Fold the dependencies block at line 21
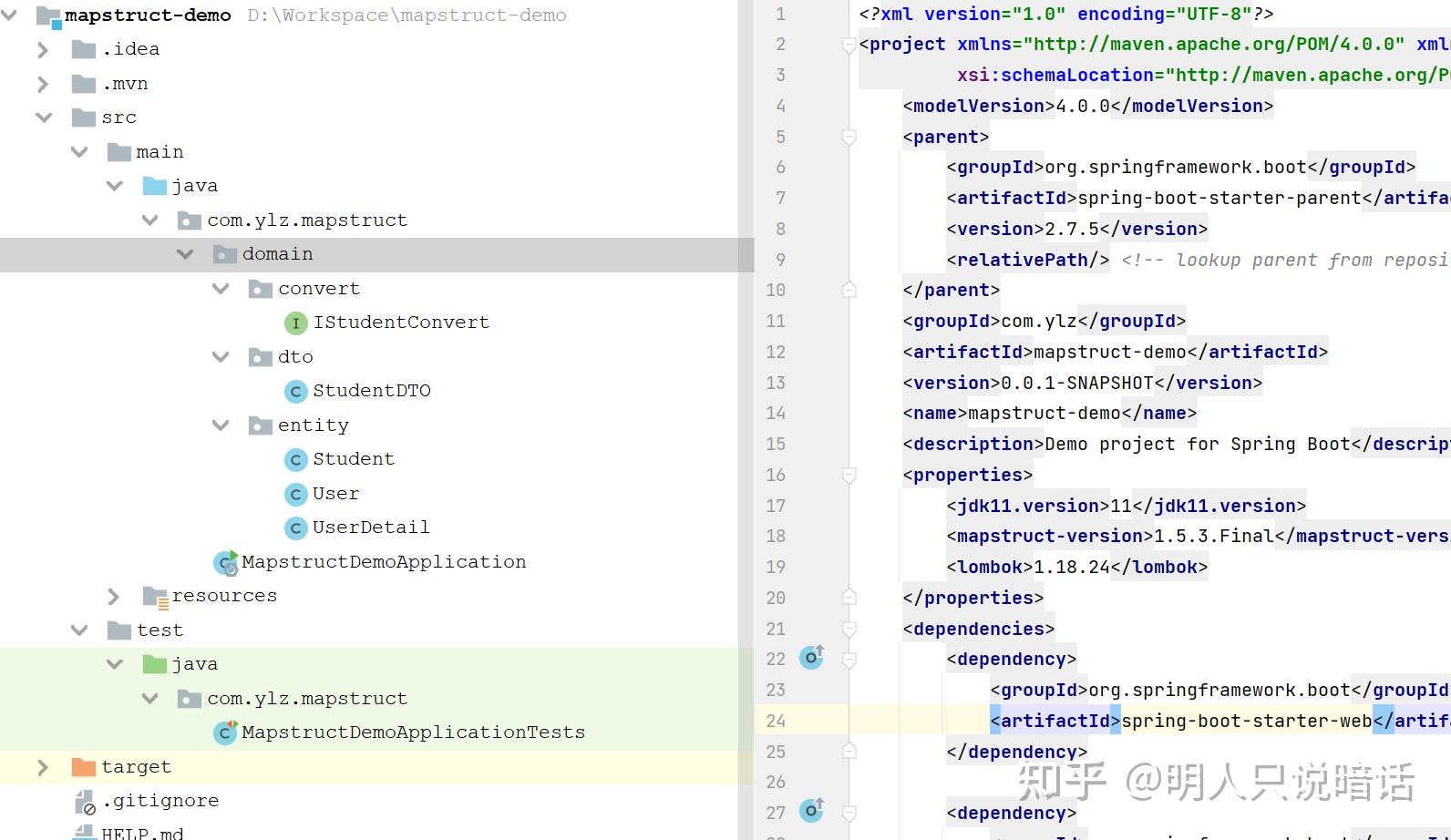Viewport: 1451px width, 840px height. [x=849, y=630]
